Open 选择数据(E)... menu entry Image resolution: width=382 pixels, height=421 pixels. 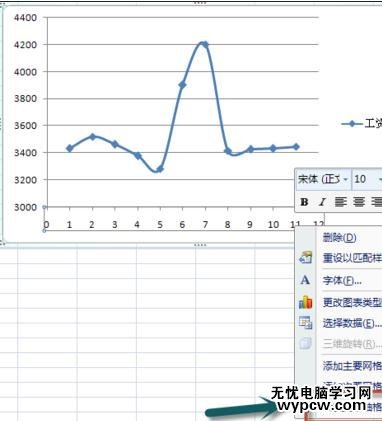point(352,323)
